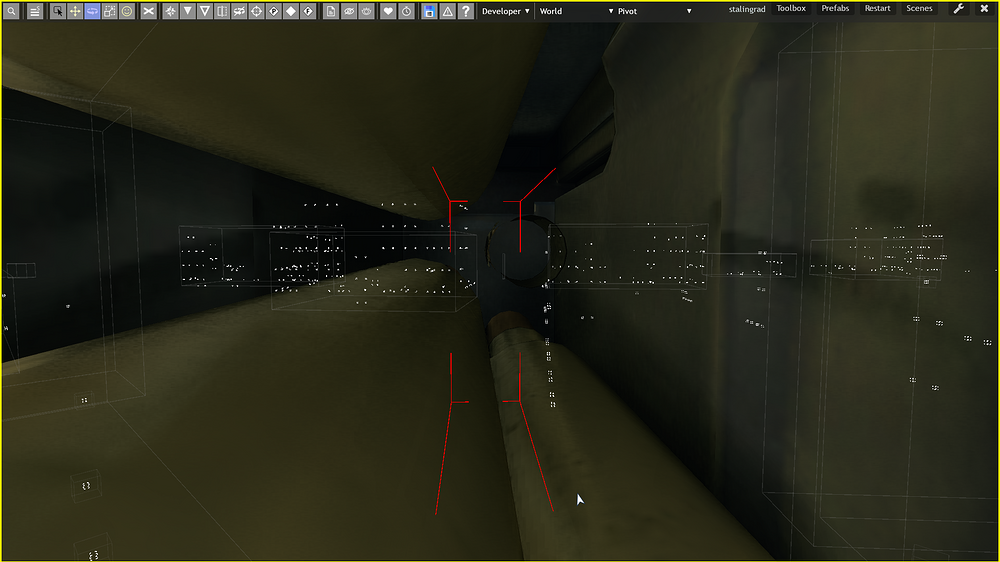Click the magnifying glass search icon
1000x562 pixels.
tap(12, 11)
